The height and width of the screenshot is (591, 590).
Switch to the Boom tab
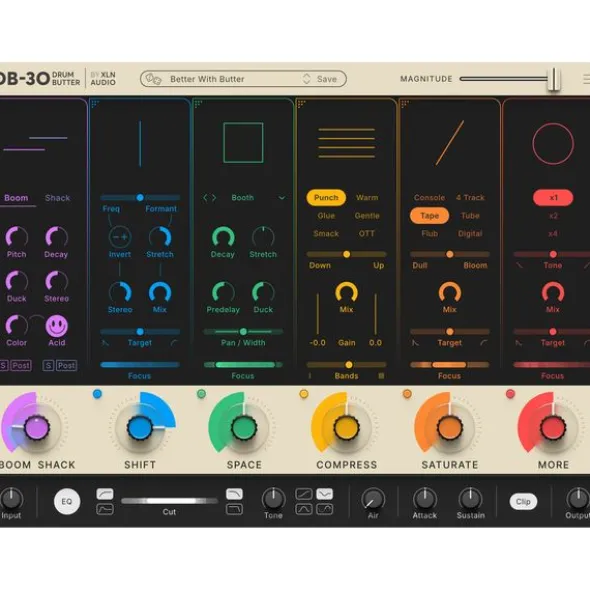click(16, 198)
